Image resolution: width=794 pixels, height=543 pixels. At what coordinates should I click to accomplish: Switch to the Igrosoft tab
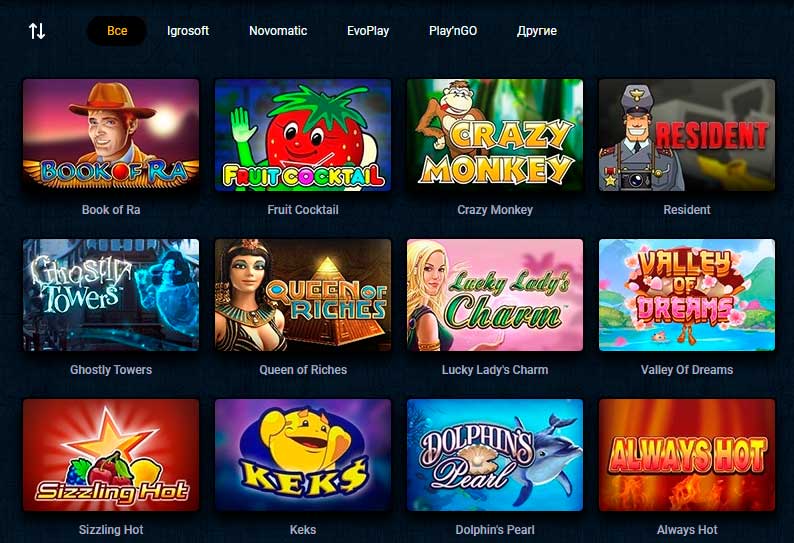pos(188,31)
